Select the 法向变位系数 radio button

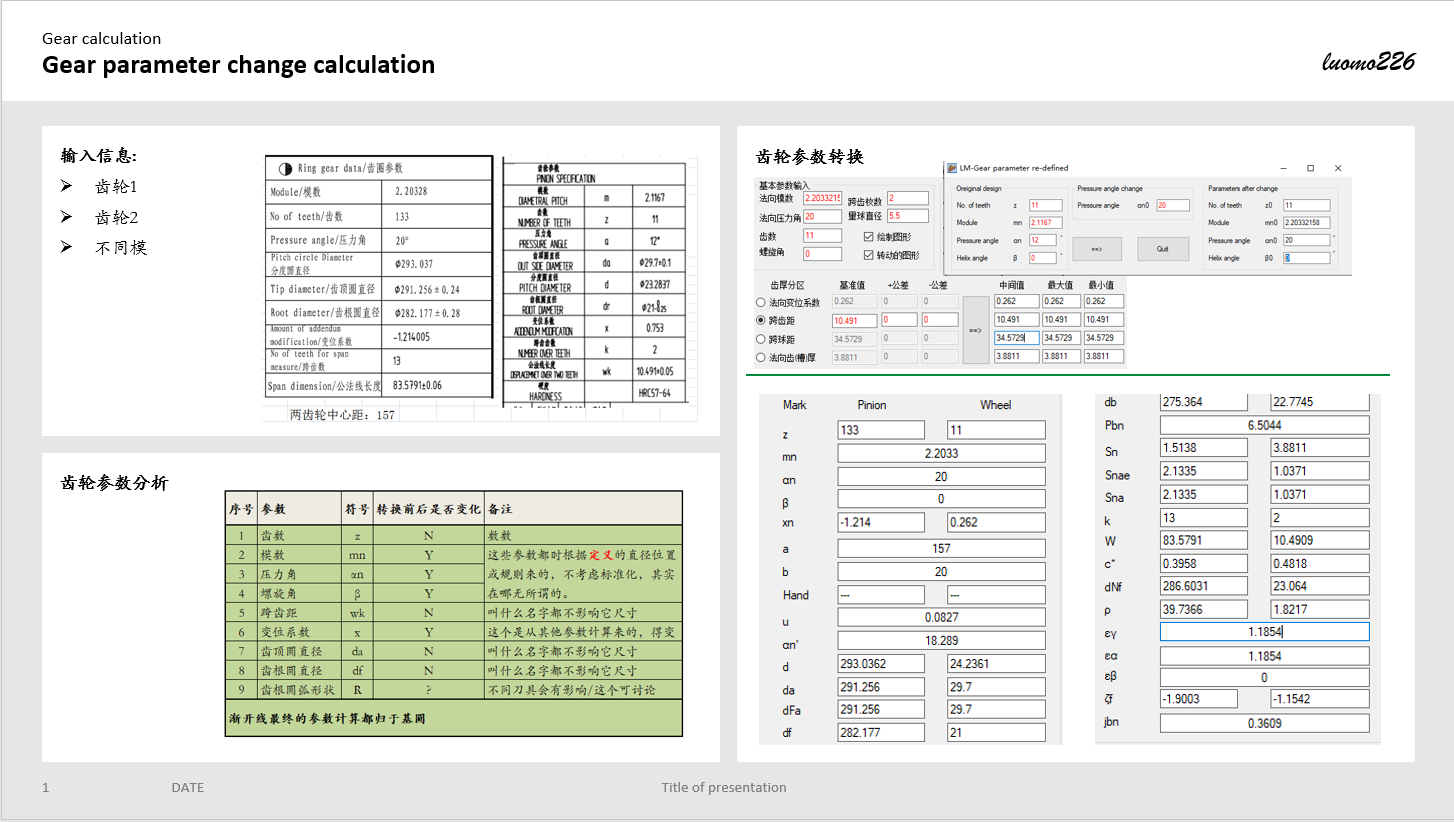(x=761, y=302)
